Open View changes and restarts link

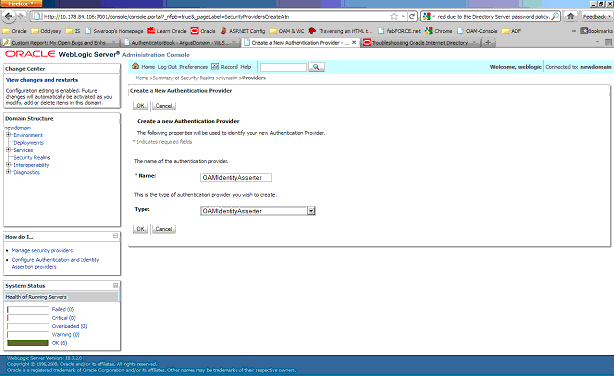click(42, 80)
